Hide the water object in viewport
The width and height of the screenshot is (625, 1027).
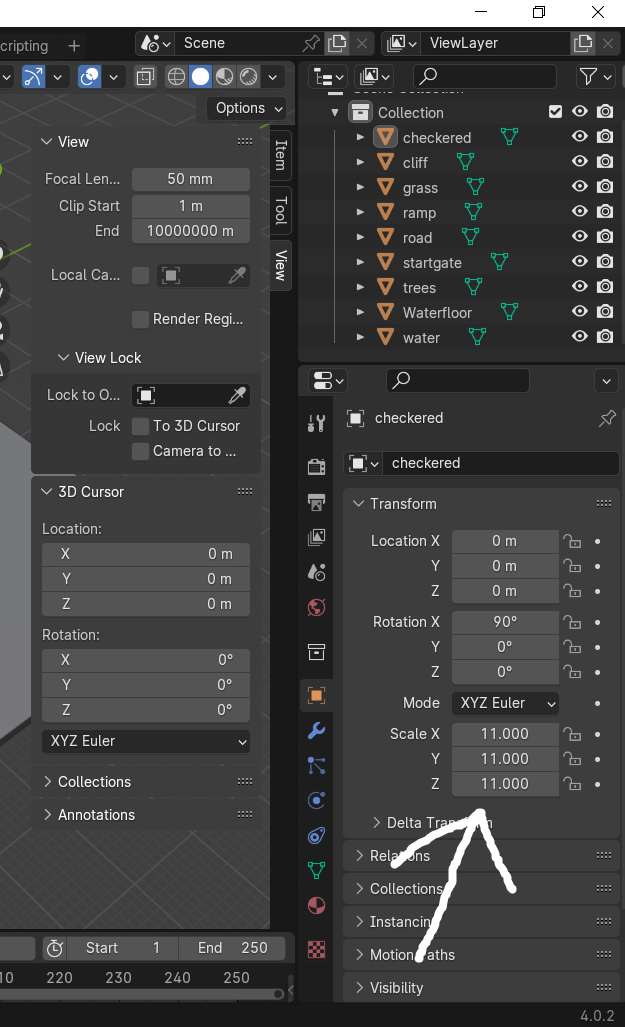click(580, 337)
